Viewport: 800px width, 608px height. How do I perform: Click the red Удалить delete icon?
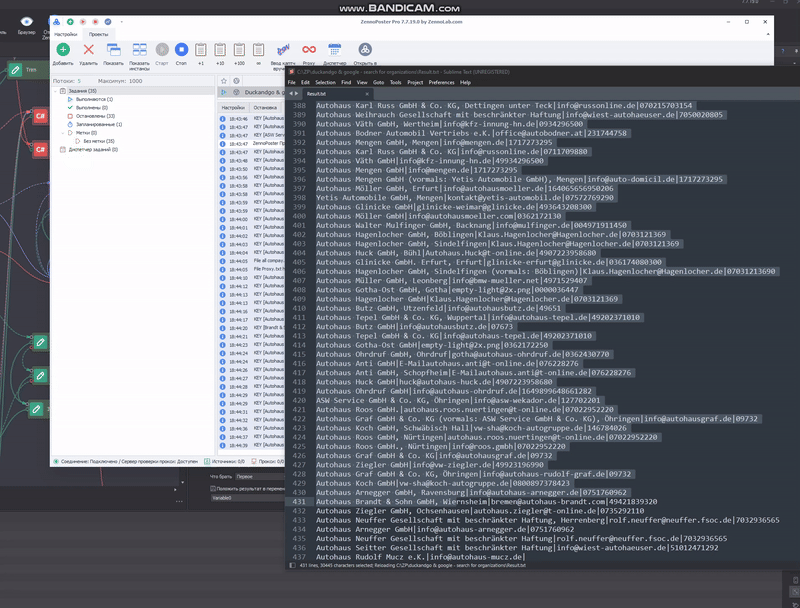(x=88, y=50)
